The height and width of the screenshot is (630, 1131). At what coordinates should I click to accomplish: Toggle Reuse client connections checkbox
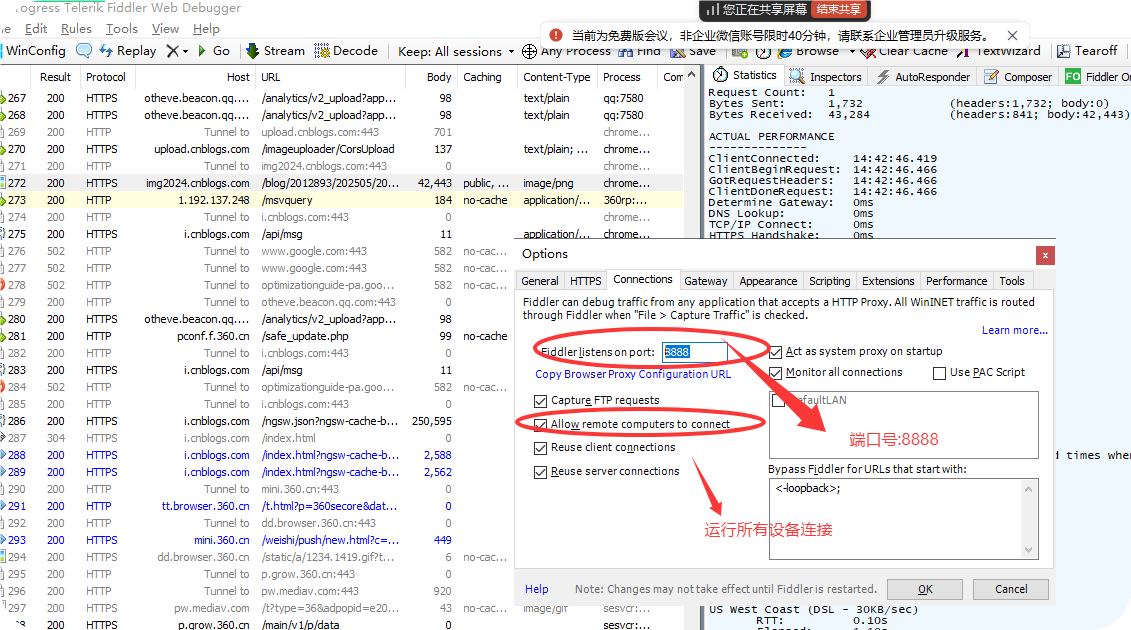pyautogui.click(x=540, y=448)
